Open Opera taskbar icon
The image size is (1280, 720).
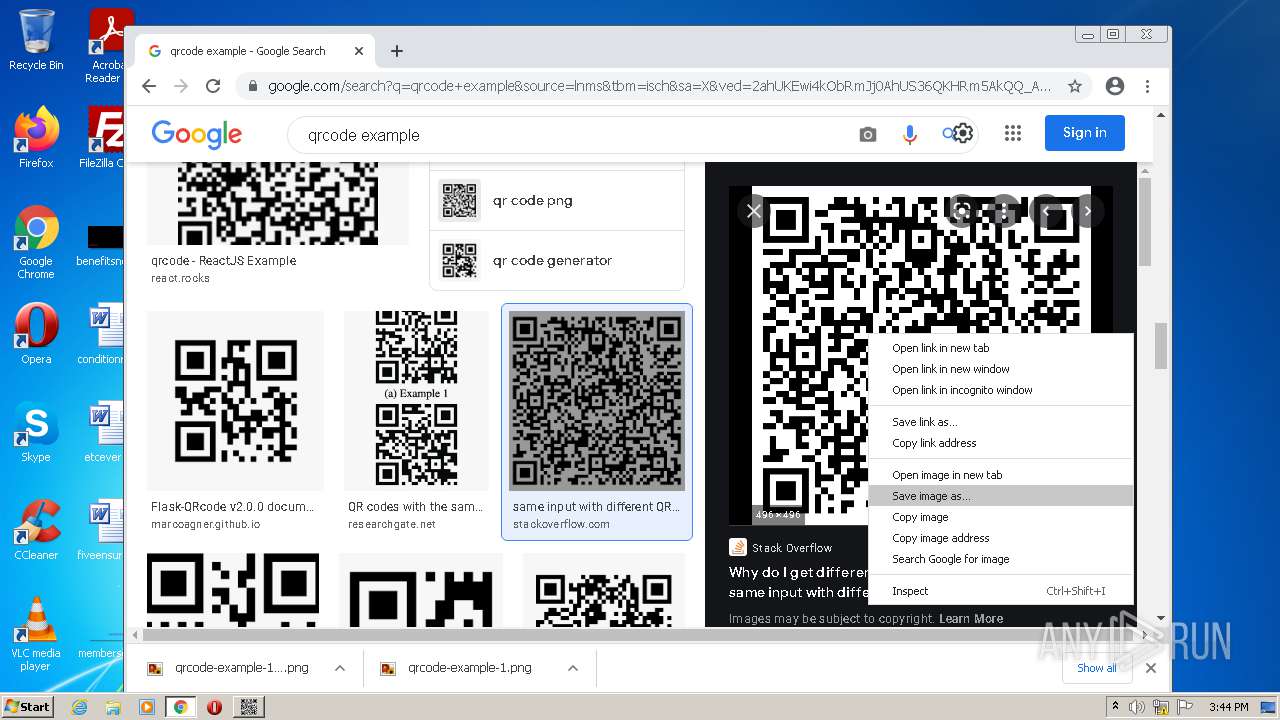[x=214, y=707]
